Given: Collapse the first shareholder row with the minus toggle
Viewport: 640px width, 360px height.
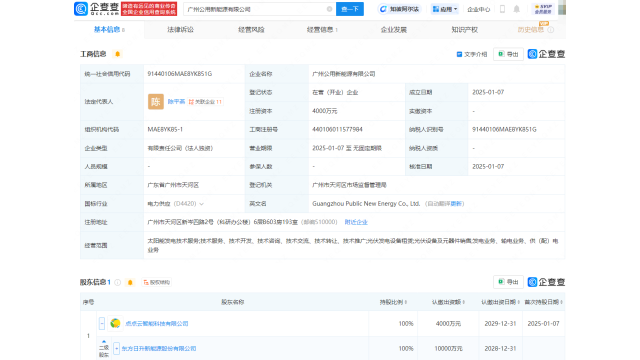Looking at the screenshot, I should (102, 323).
